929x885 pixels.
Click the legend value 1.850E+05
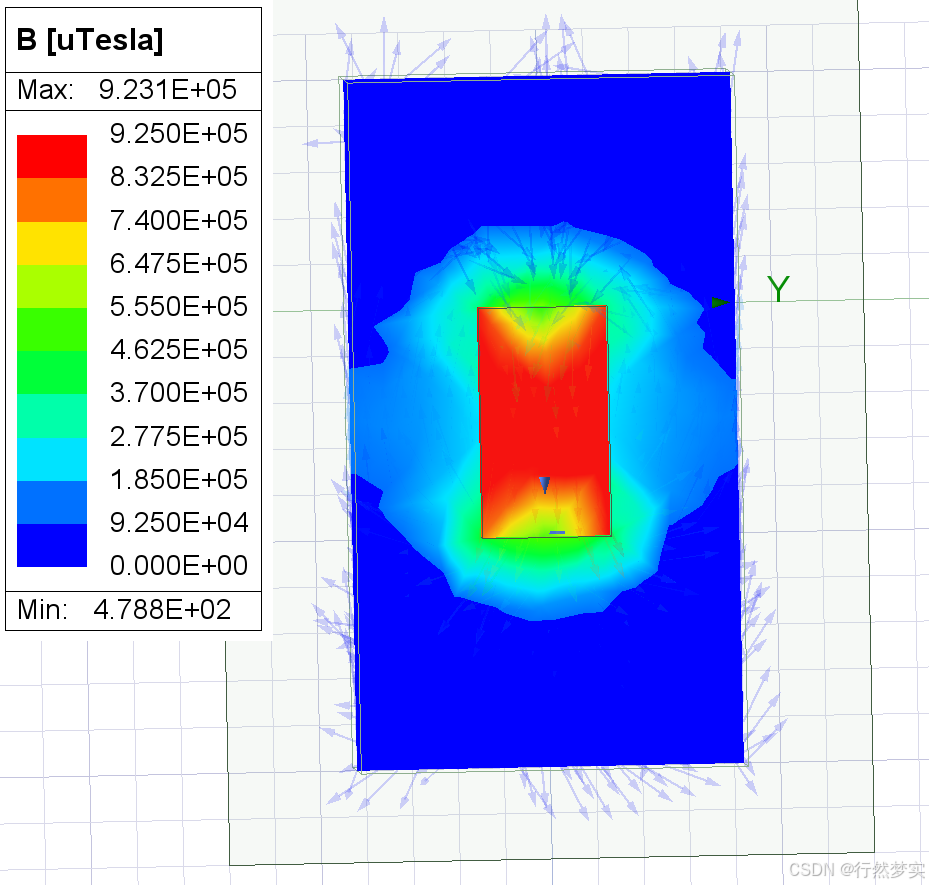(x=179, y=480)
